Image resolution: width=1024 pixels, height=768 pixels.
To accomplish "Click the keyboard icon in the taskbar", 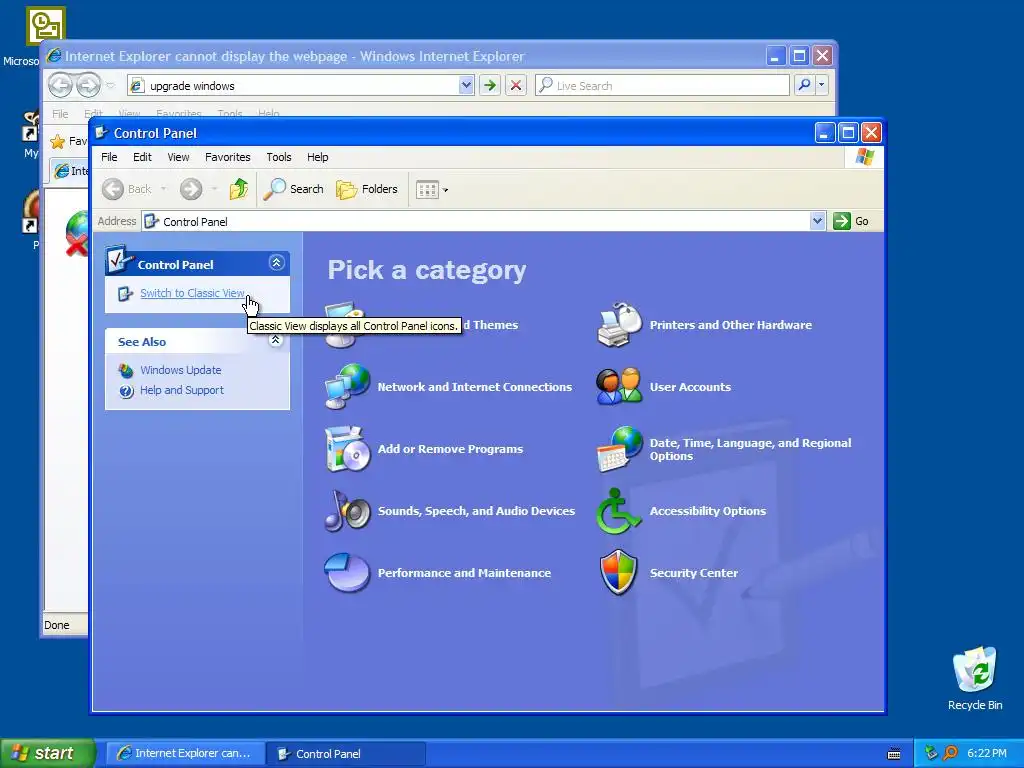I will point(894,754).
